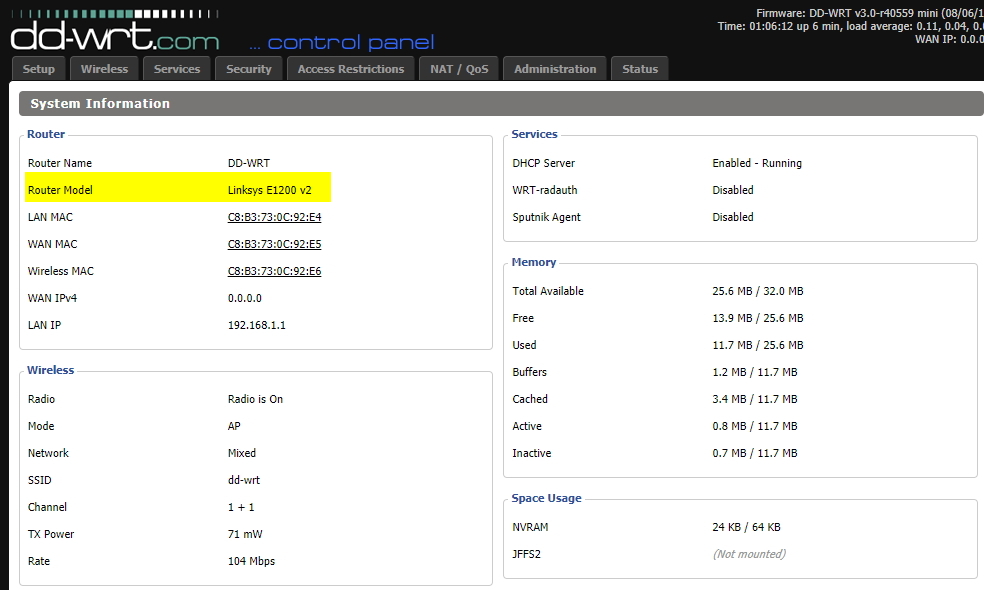Click the System Information header bar

click(x=501, y=104)
